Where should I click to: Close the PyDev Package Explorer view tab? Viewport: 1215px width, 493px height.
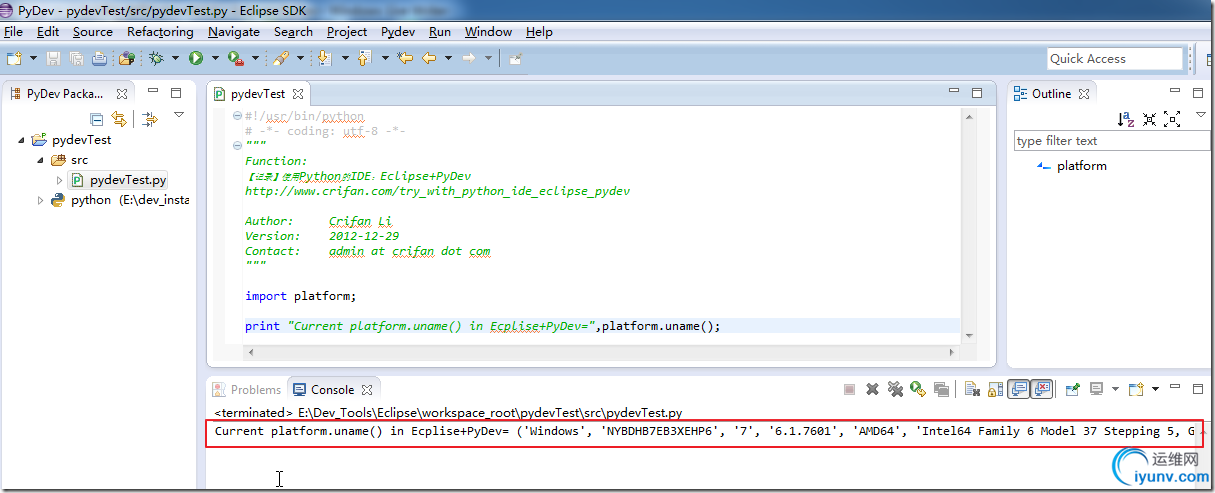coord(121,94)
